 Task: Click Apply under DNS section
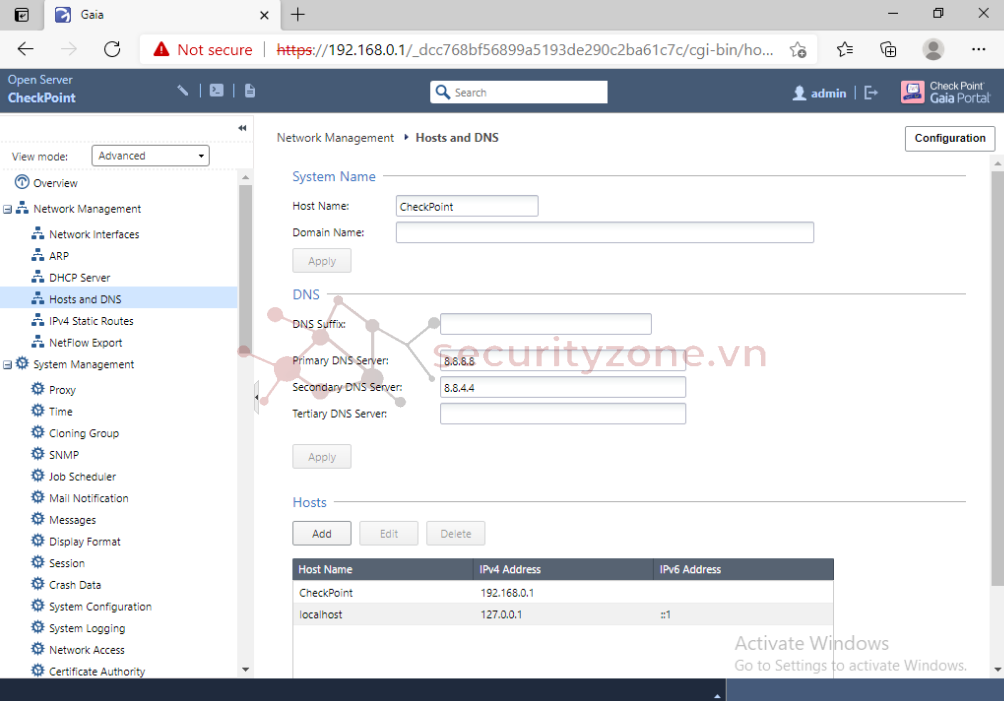click(321, 457)
